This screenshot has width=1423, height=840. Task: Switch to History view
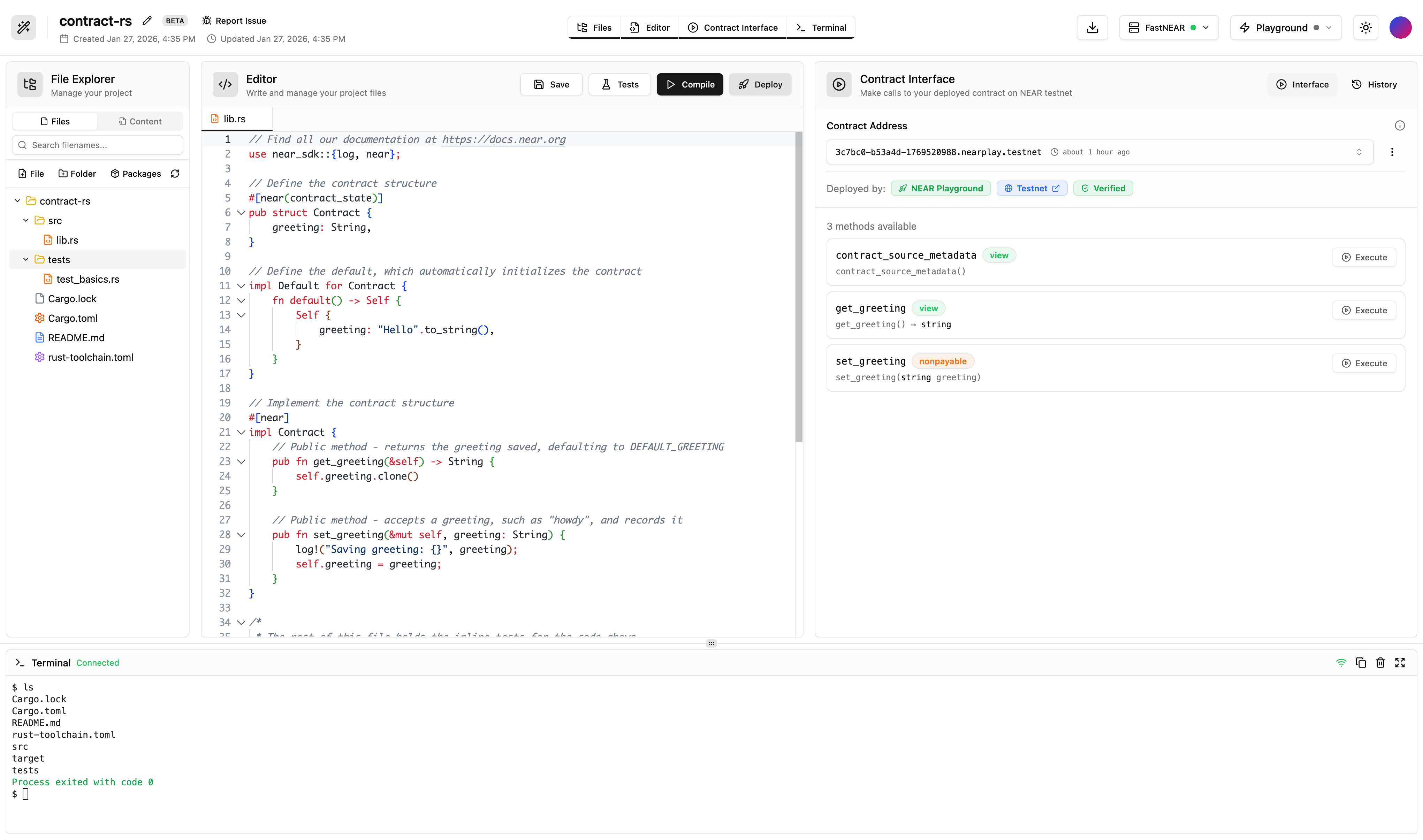(1374, 84)
